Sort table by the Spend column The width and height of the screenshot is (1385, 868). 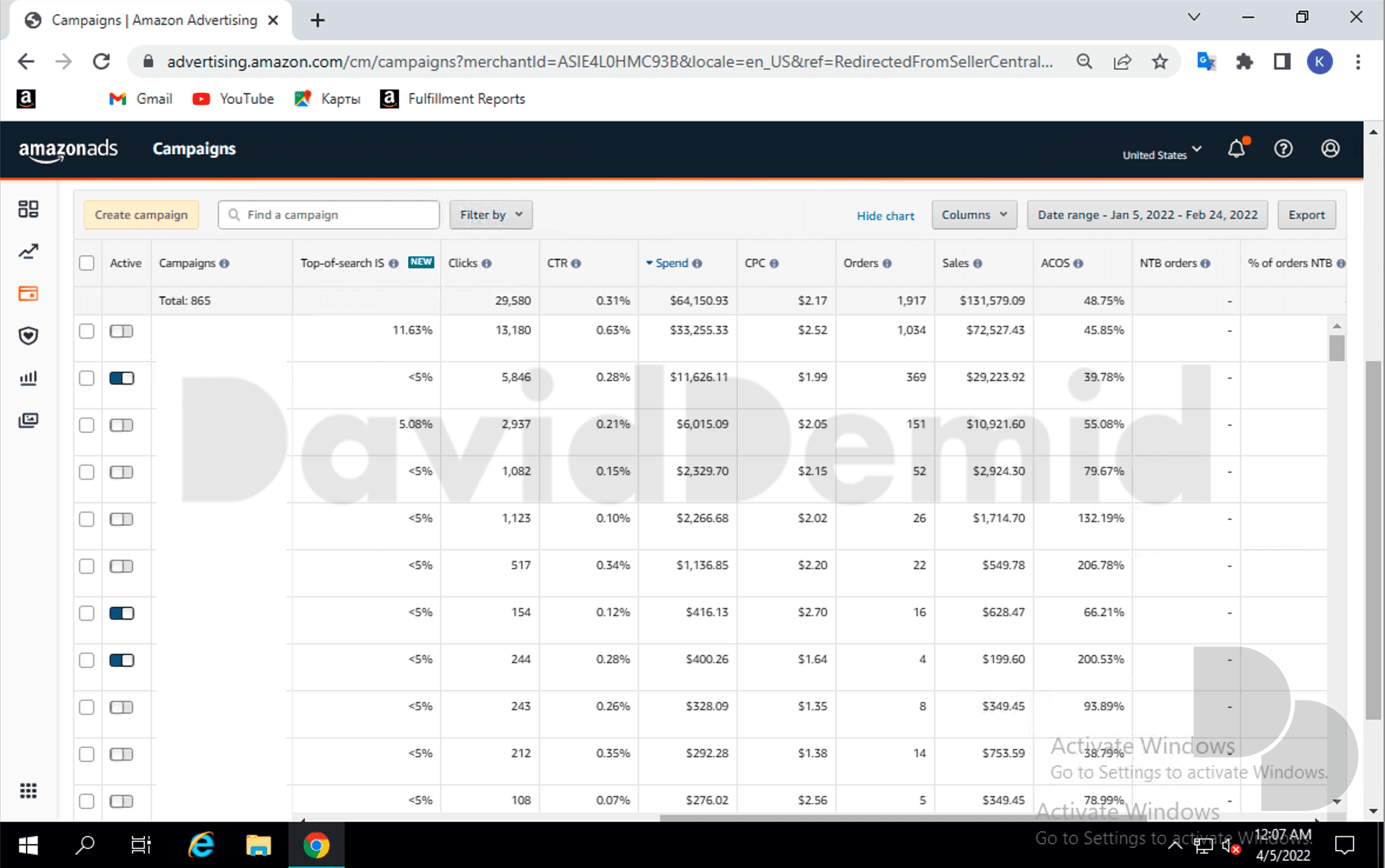(671, 263)
